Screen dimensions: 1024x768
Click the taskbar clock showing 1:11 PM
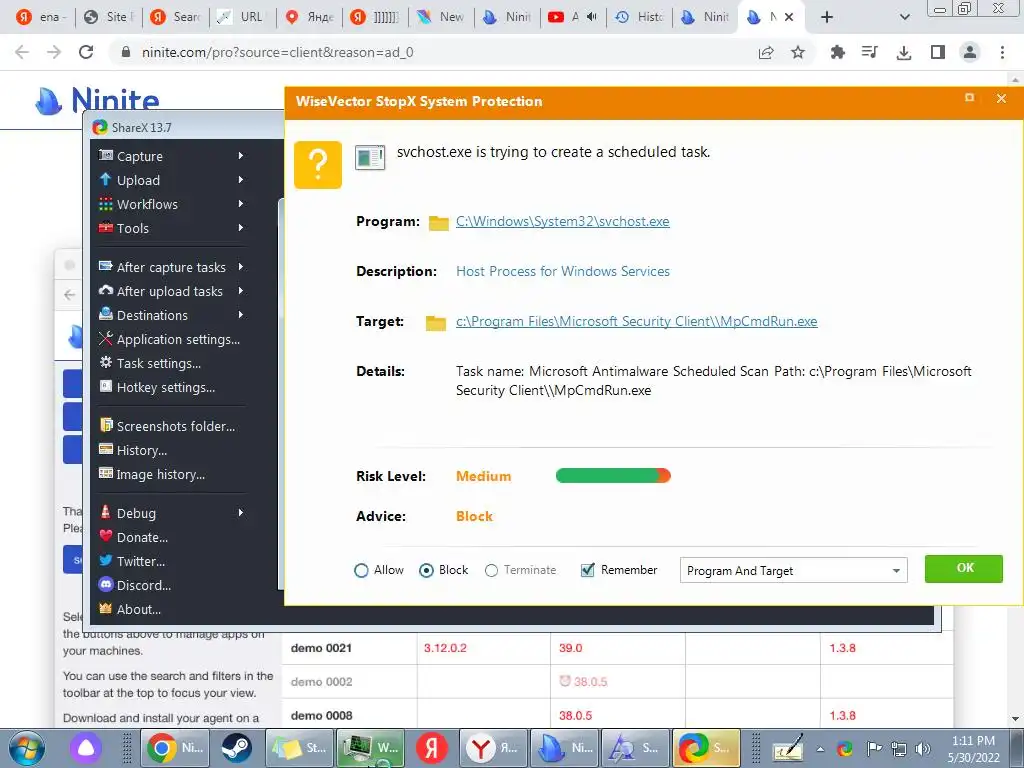point(974,749)
